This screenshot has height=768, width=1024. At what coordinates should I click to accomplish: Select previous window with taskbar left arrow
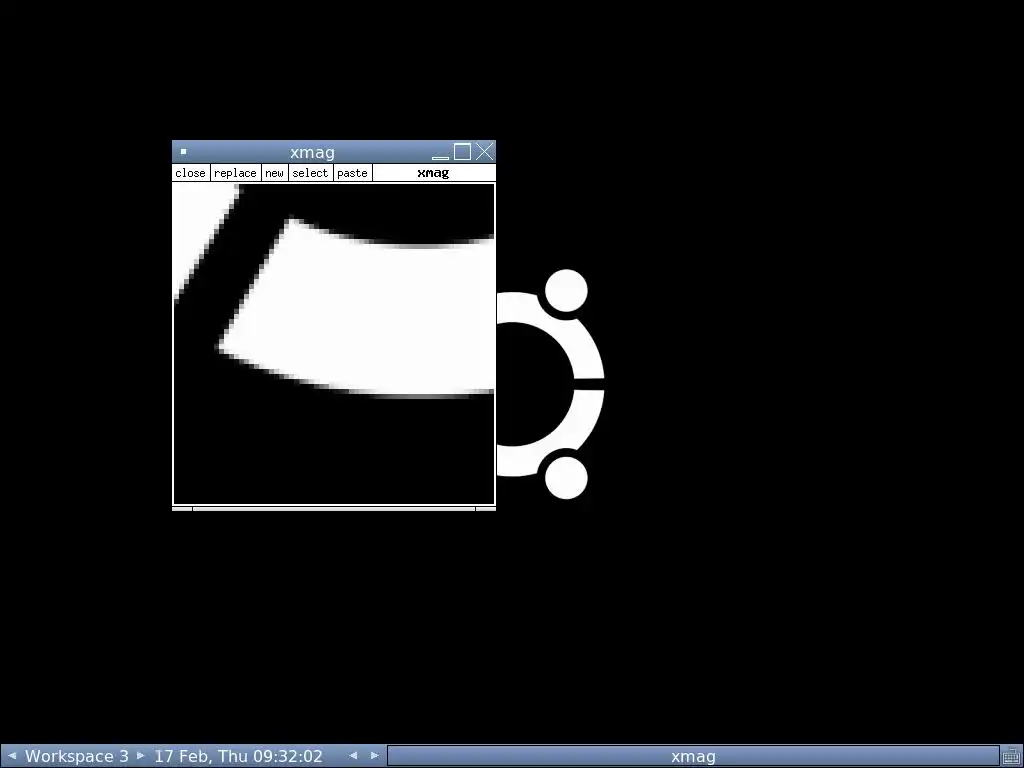[353, 756]
